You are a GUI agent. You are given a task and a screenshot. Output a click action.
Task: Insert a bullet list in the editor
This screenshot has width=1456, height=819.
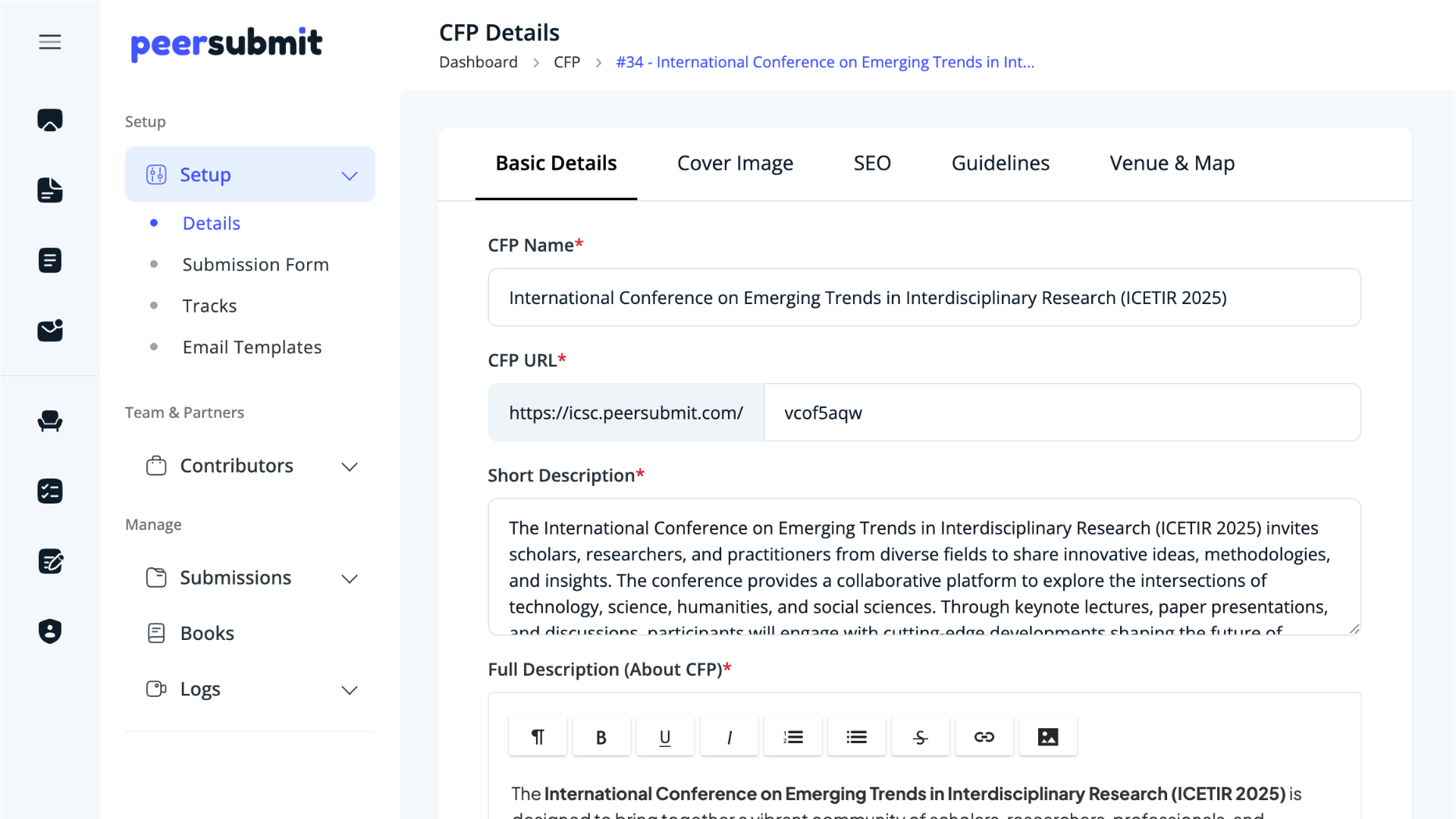point(856,736)
